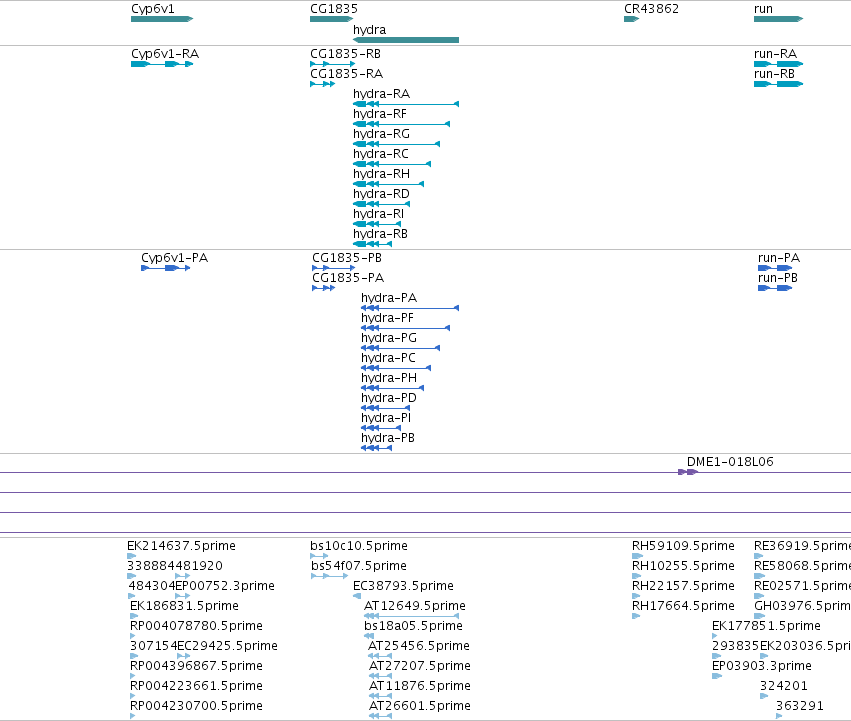
Task: Click the CG1835-PA protein label
Action: click(x=348, y=278)
